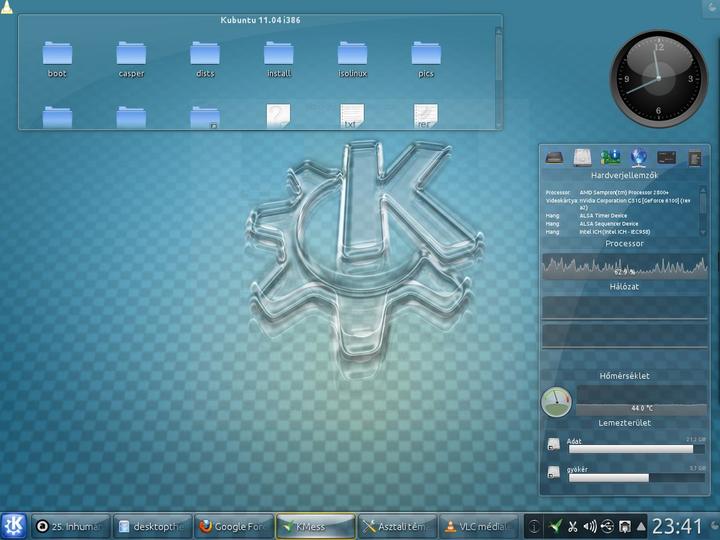Click the hard disk icon in system monitor
The image size is (720, 540).
click(x=582, y=158)
